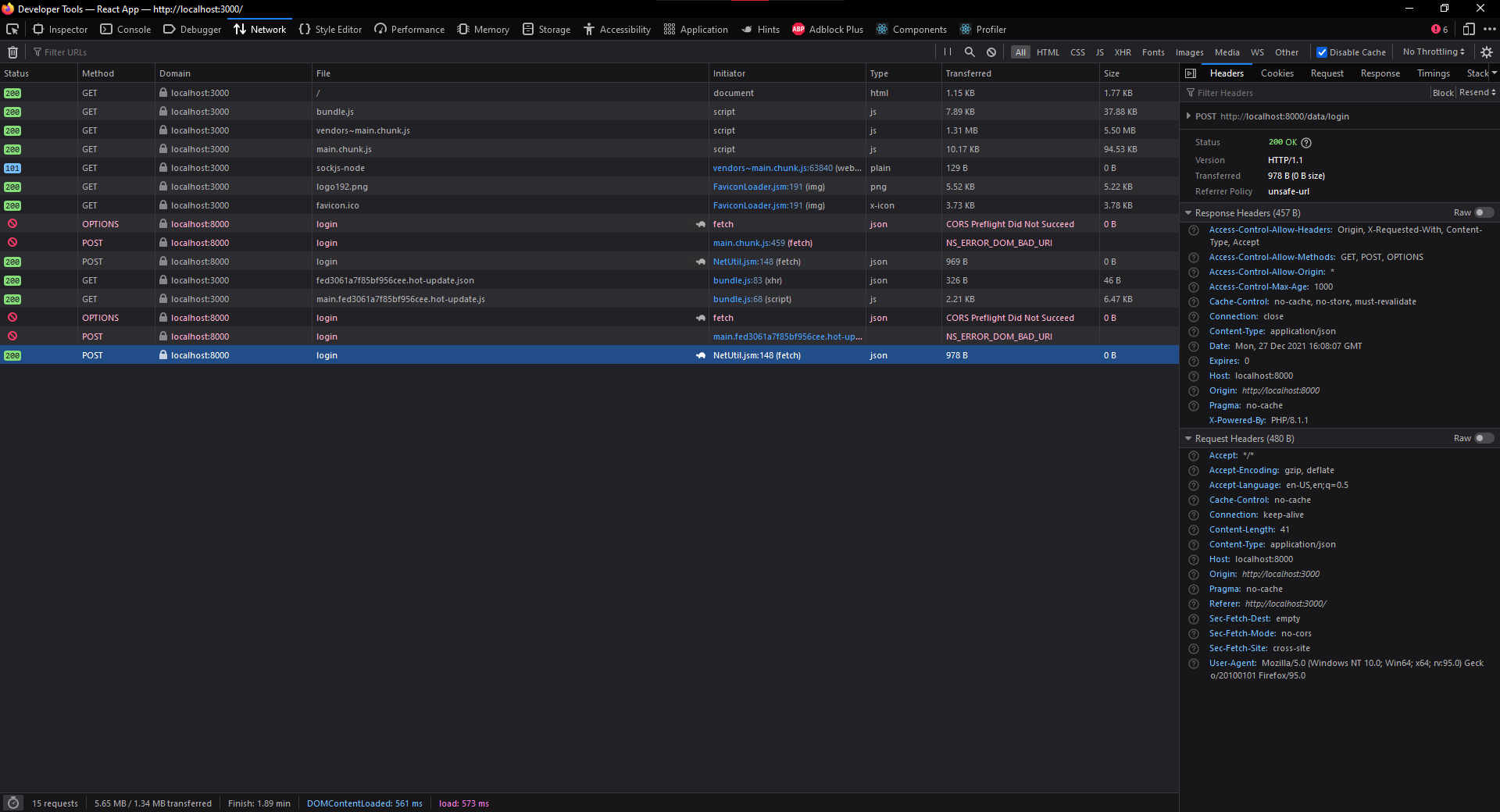
Task: Select the favicon.ico request row
Action: coord(589,205)
